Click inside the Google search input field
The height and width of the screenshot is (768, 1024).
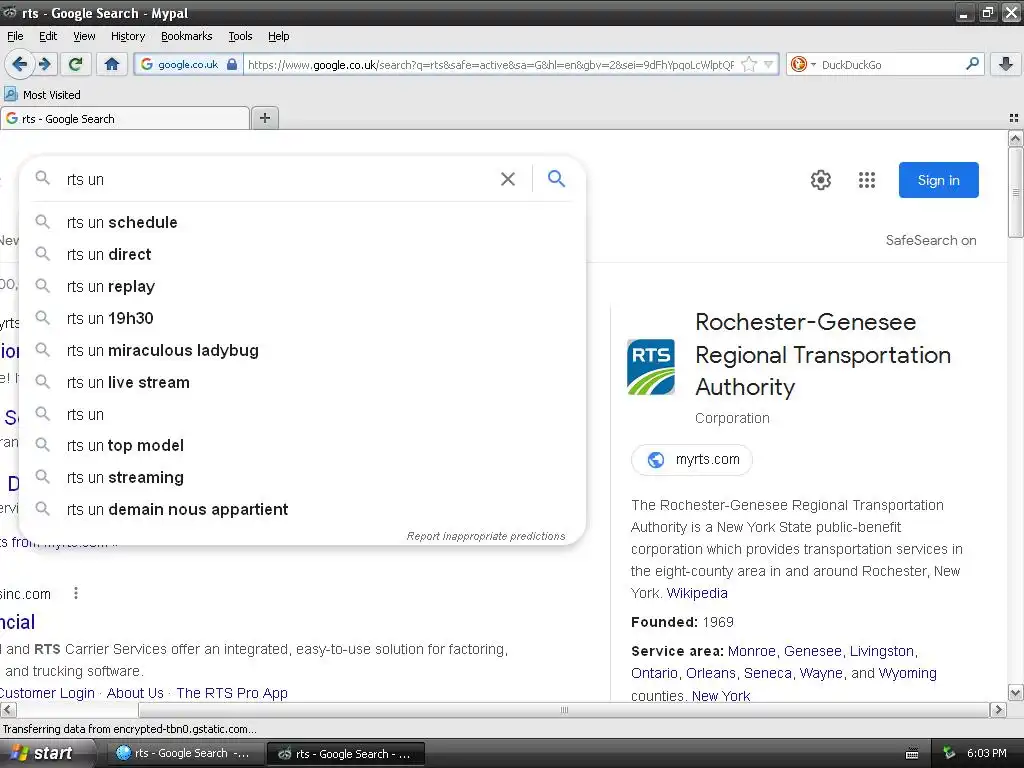(x=278, y=179)
